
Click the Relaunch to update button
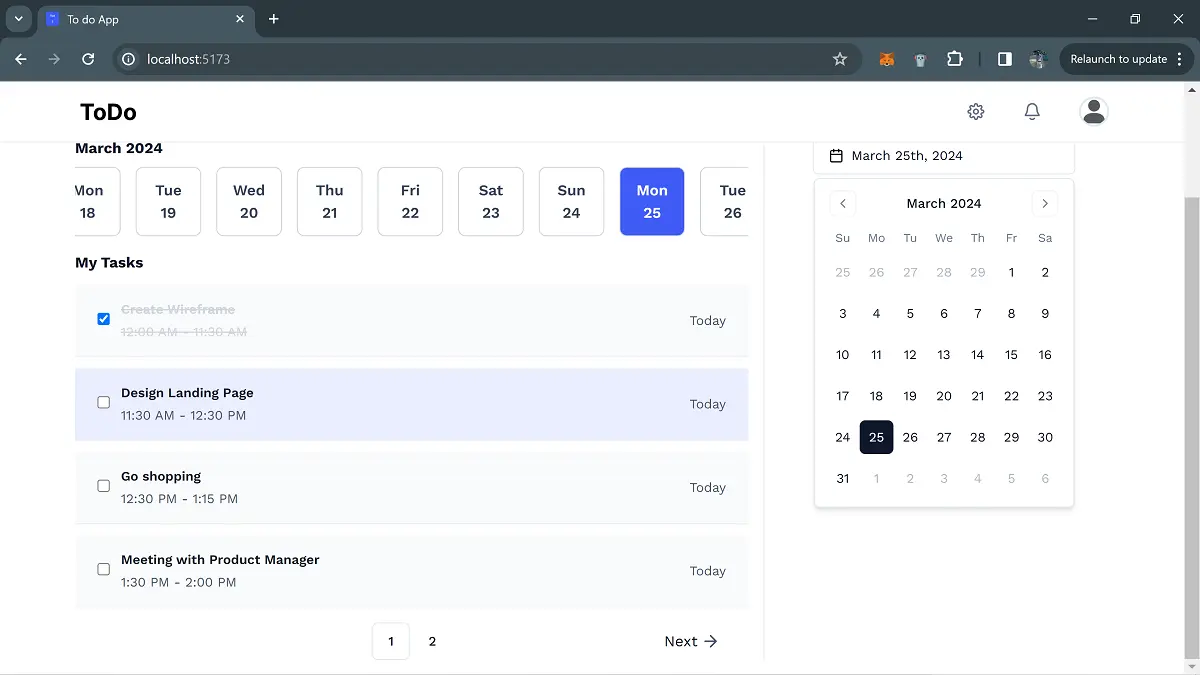tap(1120, 59)
